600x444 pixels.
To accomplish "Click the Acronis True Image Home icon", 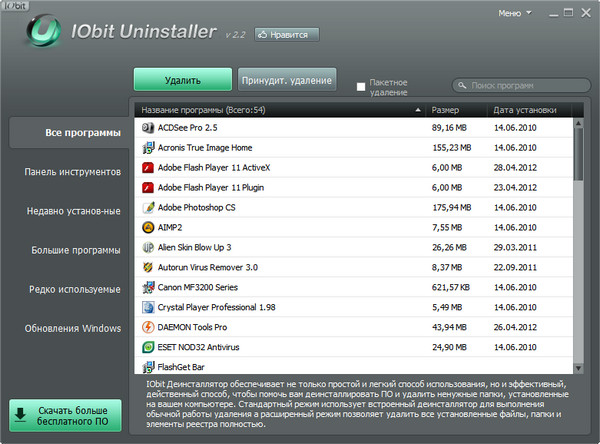I will 148,148.
